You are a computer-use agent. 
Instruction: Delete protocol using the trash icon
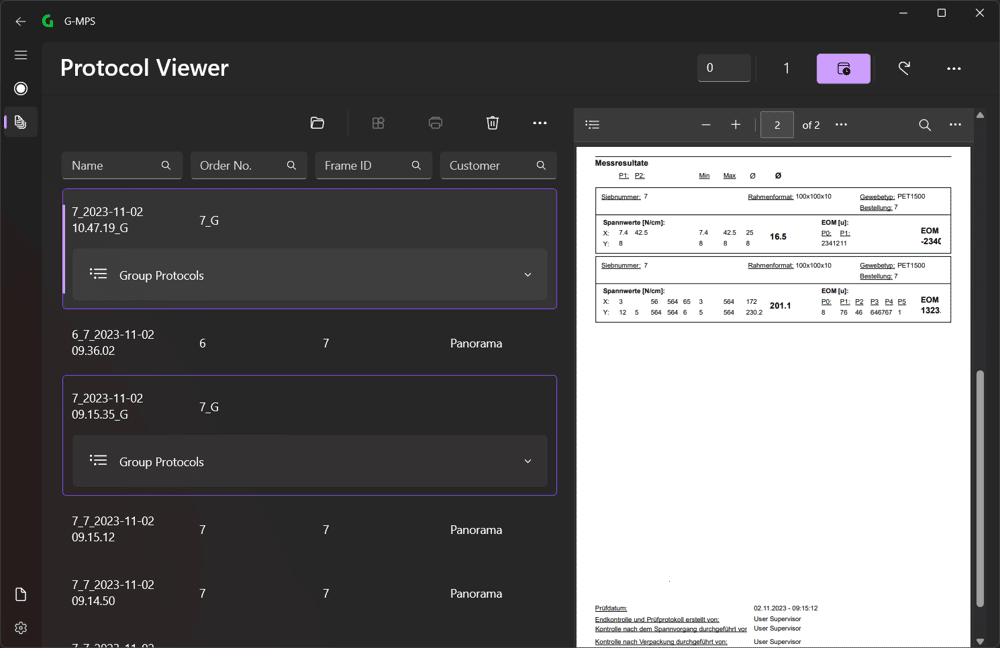tap(492, 123)
